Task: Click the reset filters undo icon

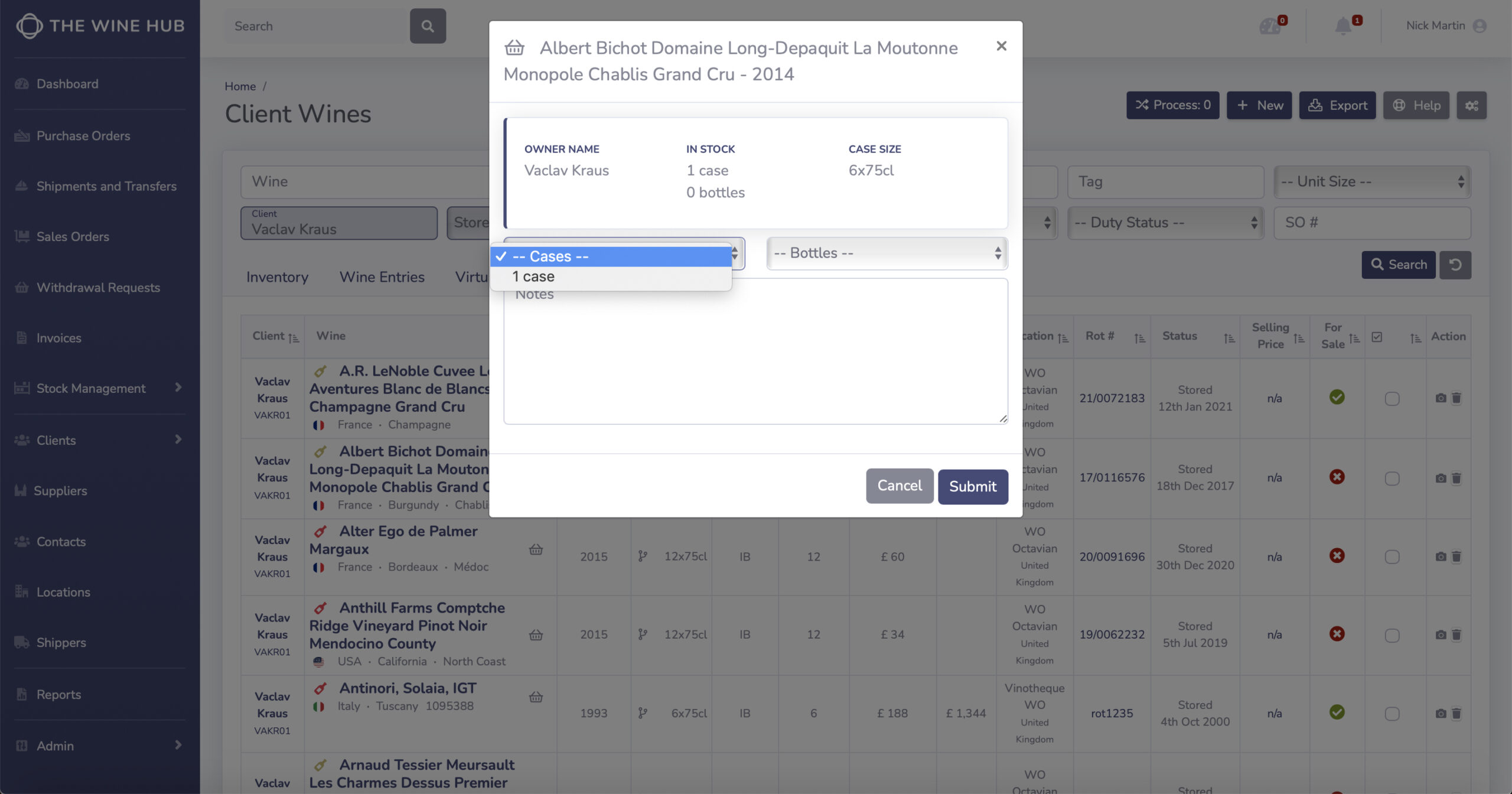Action: (1455, 265)
